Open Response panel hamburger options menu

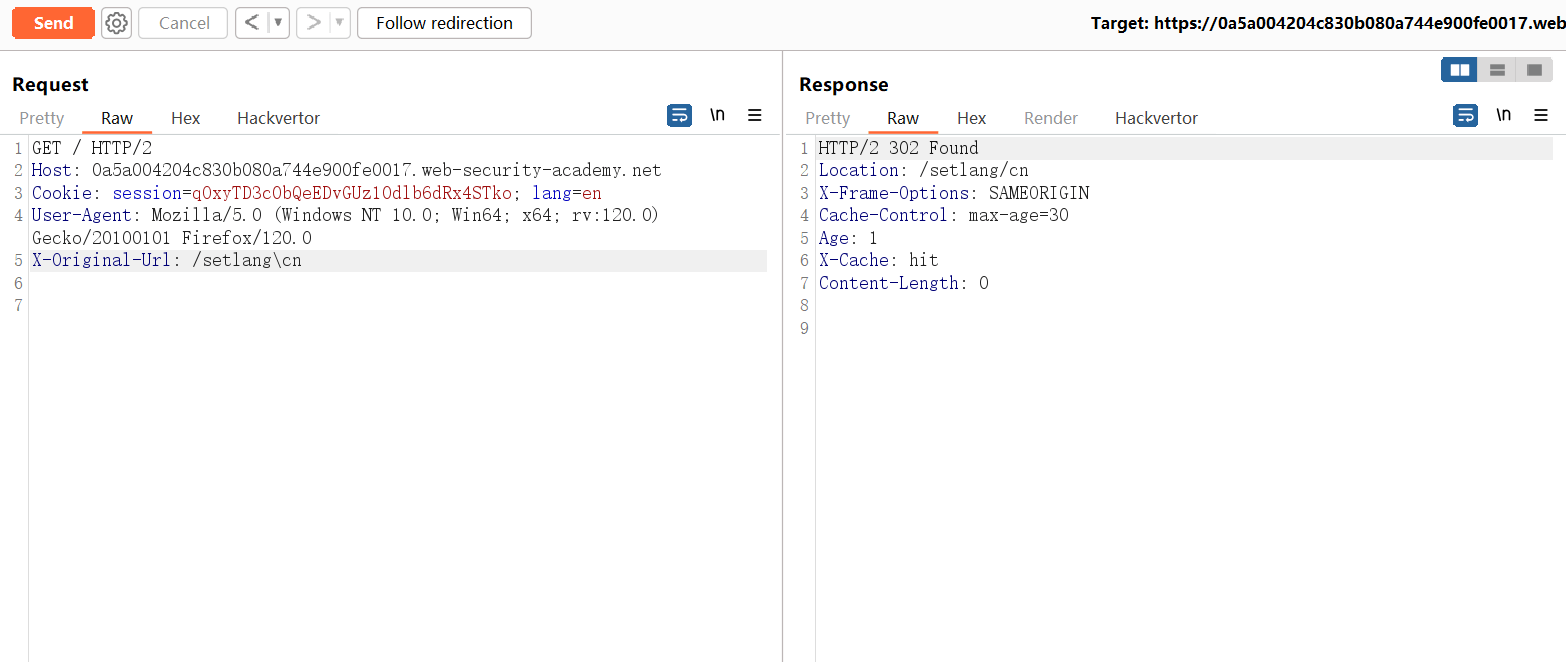1541,116
